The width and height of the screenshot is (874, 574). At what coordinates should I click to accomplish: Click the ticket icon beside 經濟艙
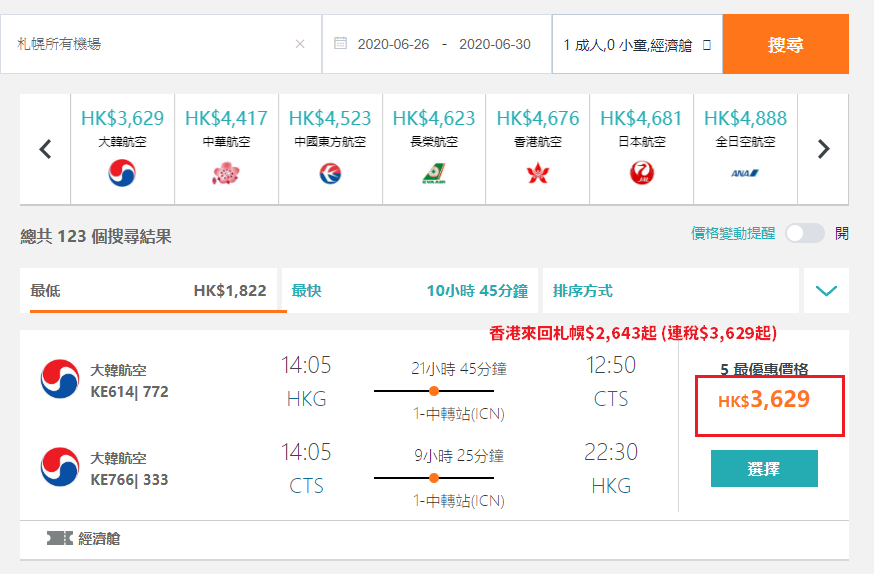coord(60,538)
